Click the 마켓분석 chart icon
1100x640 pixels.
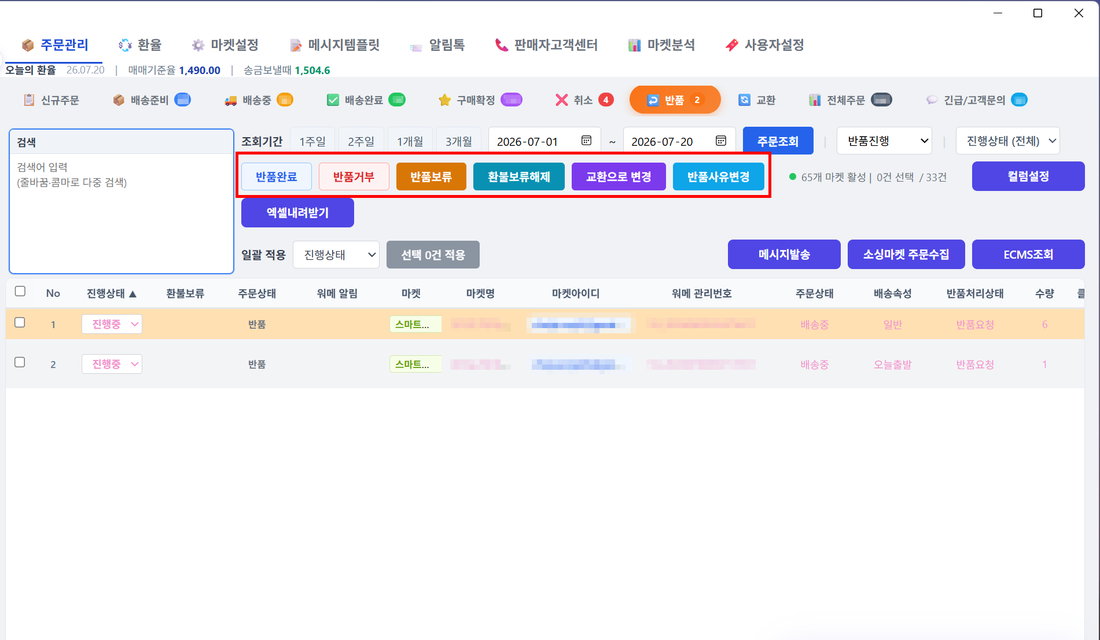(634, 45)
